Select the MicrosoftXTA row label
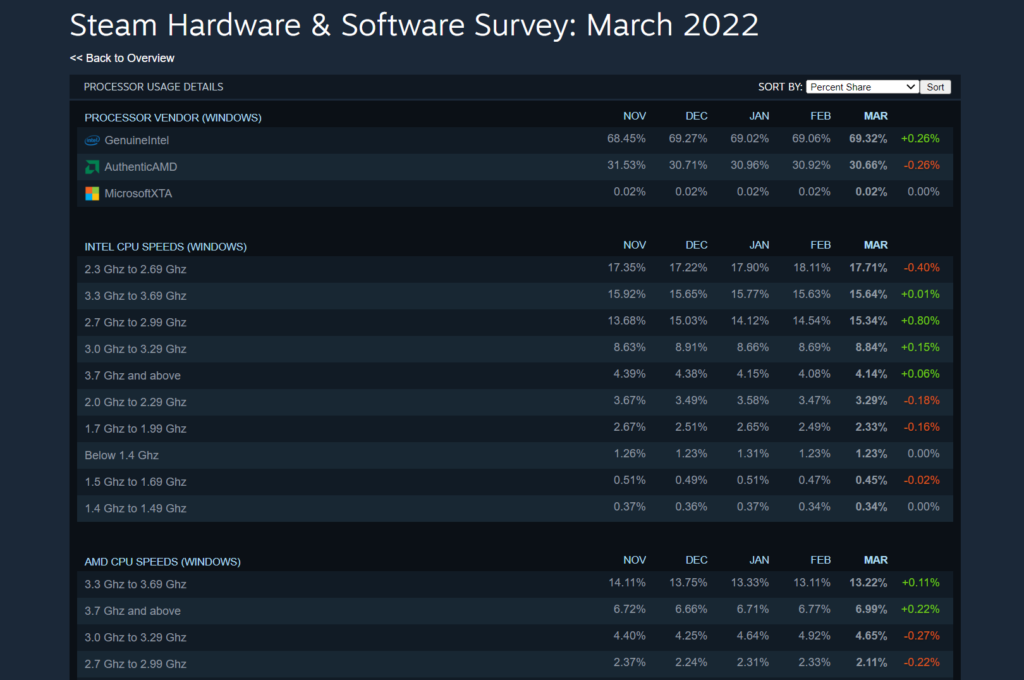Image resolution: width=1024 pixels, height=680 pixels. [138, 193]
